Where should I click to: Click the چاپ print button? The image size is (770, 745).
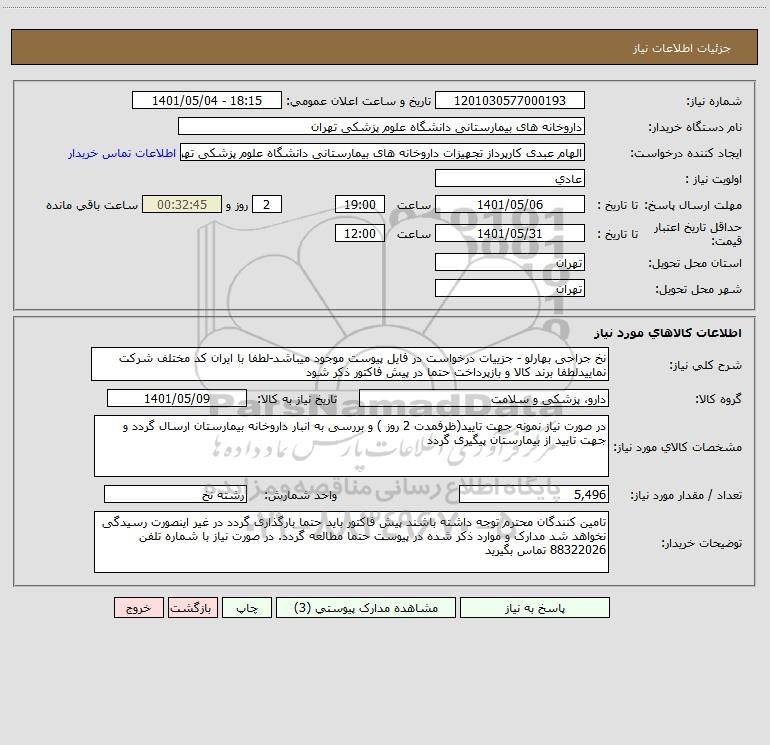point(247,608)
